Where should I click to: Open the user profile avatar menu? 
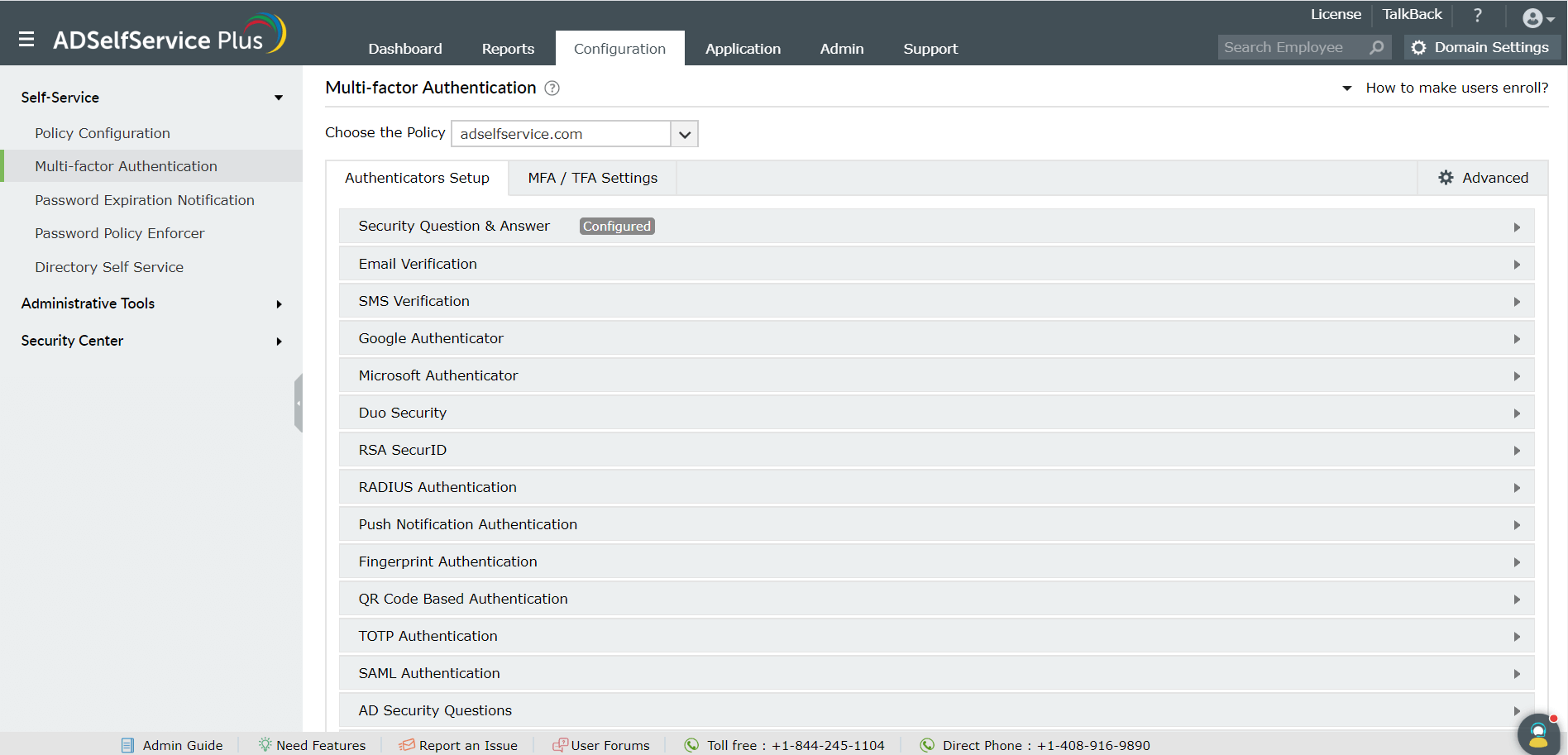tap(1536, 18)
